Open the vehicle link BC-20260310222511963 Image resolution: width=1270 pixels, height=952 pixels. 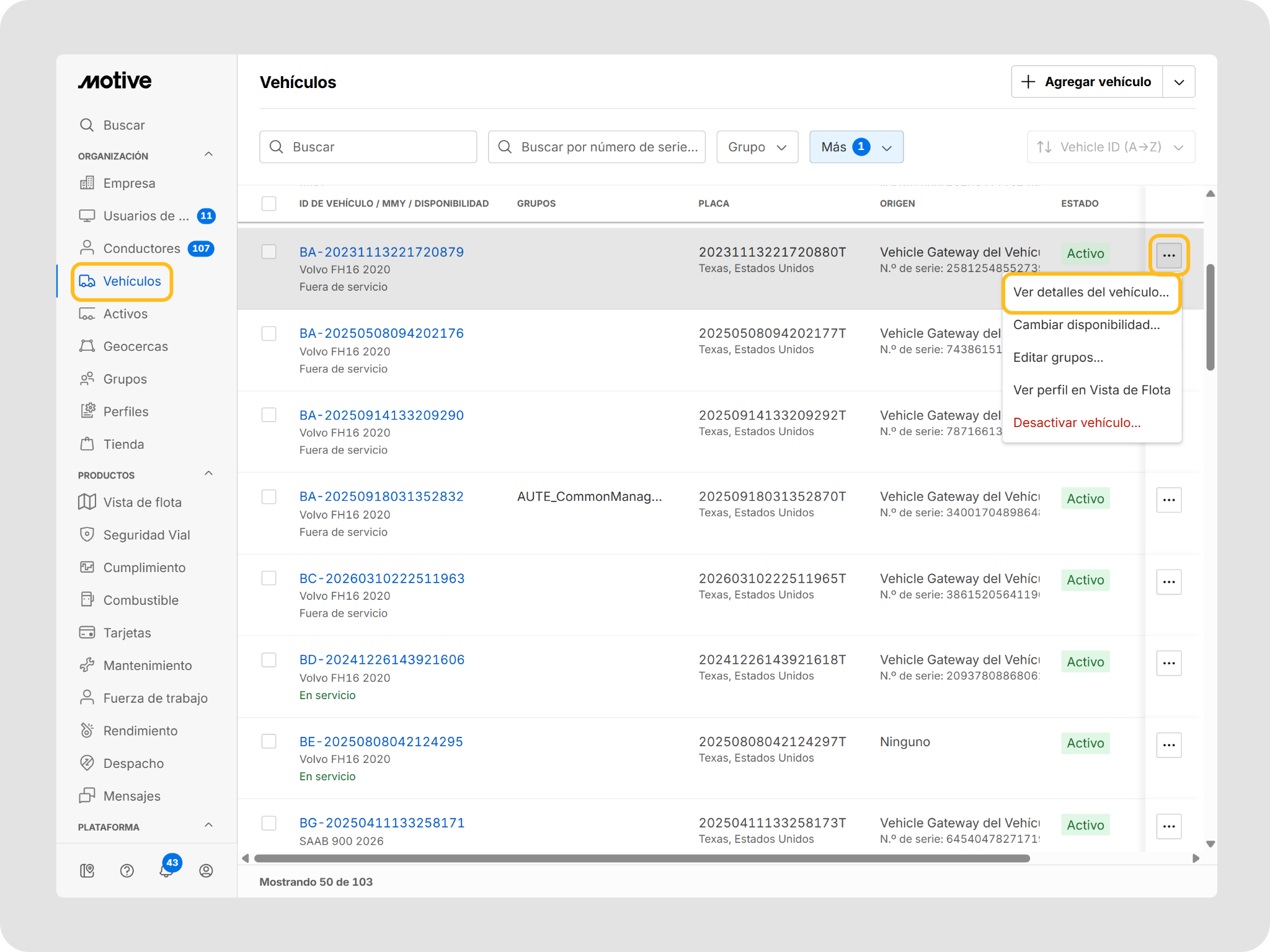click(382, 578)
